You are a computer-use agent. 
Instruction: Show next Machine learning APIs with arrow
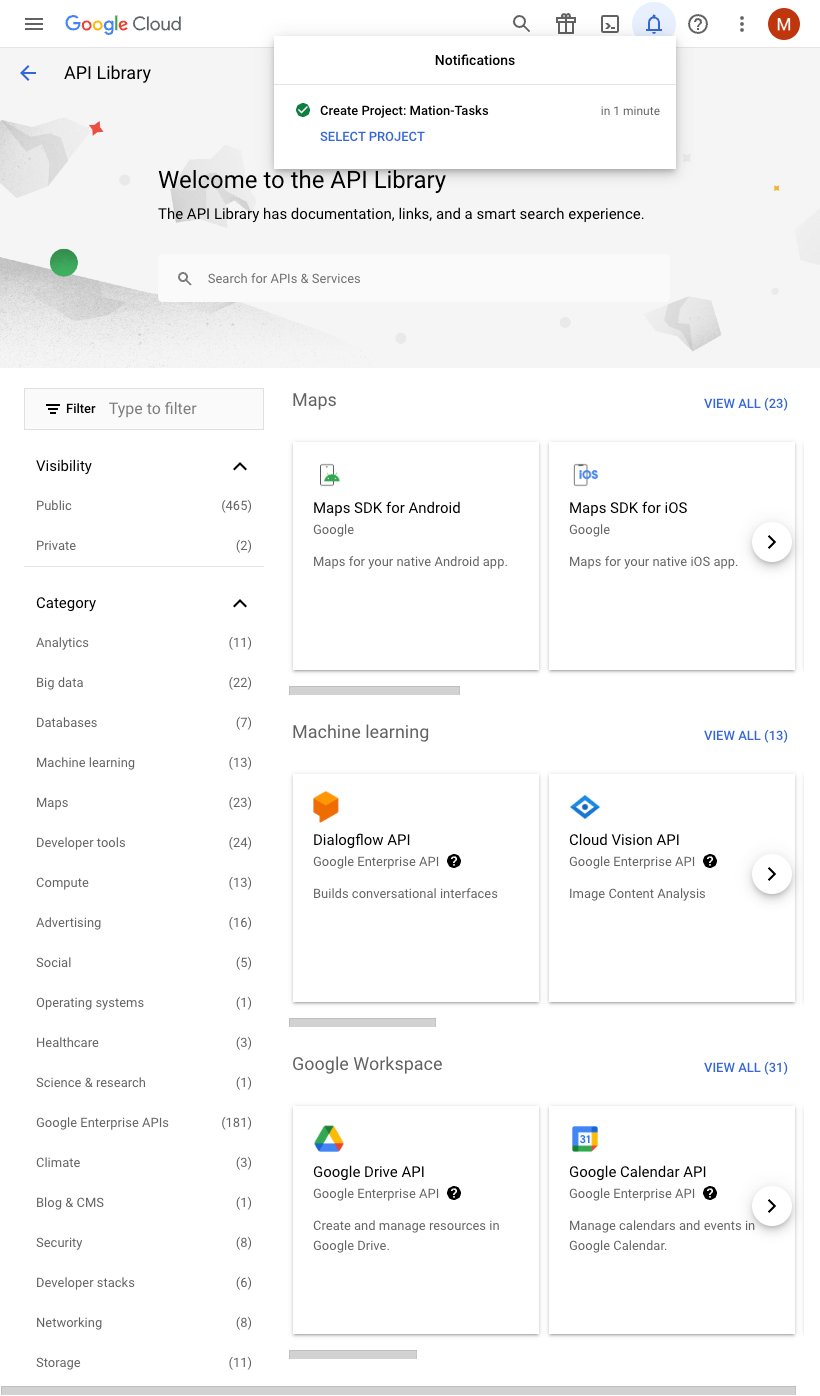coord(772,874)
